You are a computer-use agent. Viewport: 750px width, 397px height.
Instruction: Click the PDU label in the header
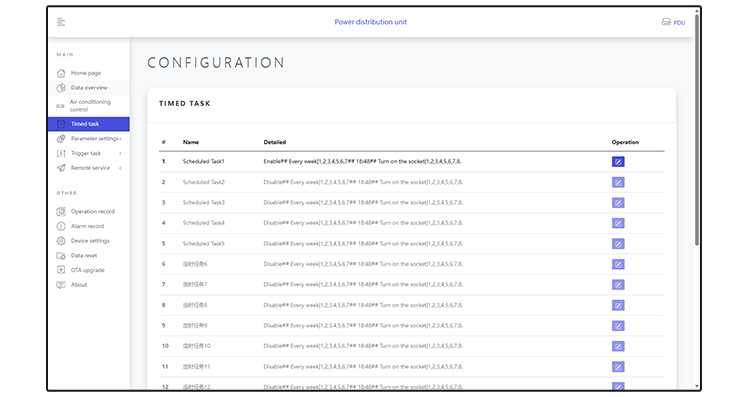679,22
